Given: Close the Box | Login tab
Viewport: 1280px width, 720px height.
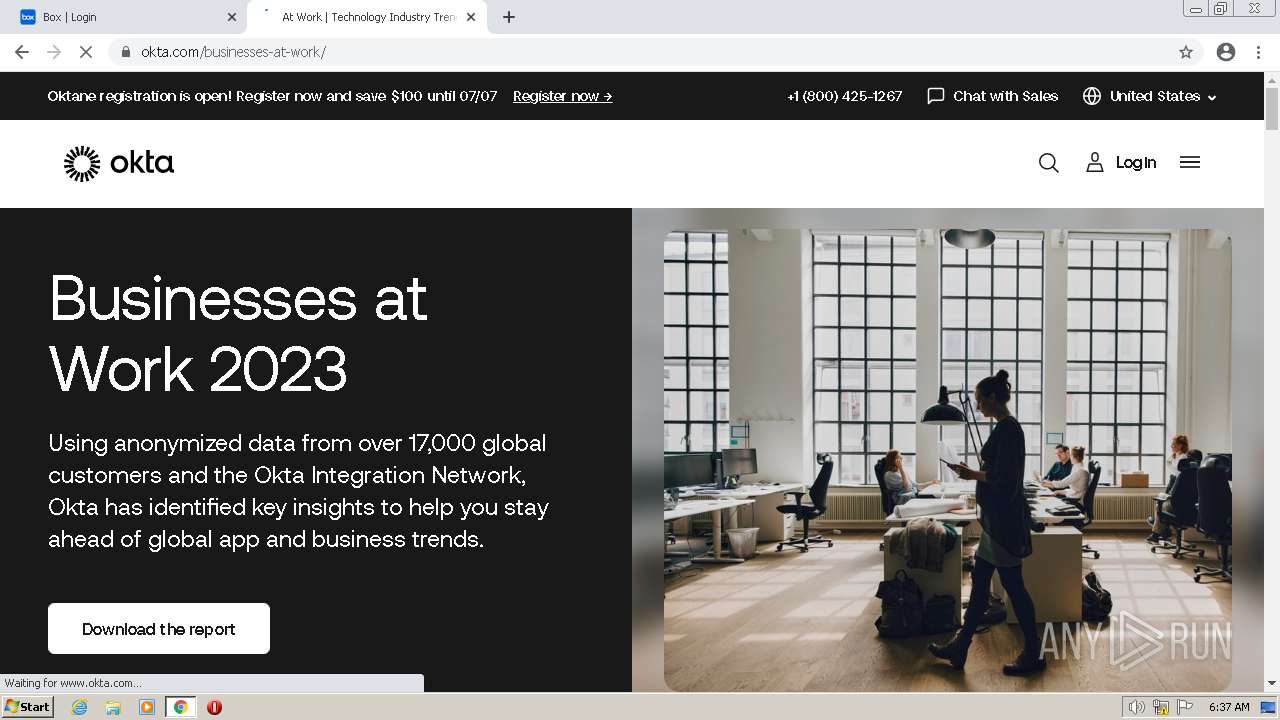Looking at the screenshot, I should point(232,17).
